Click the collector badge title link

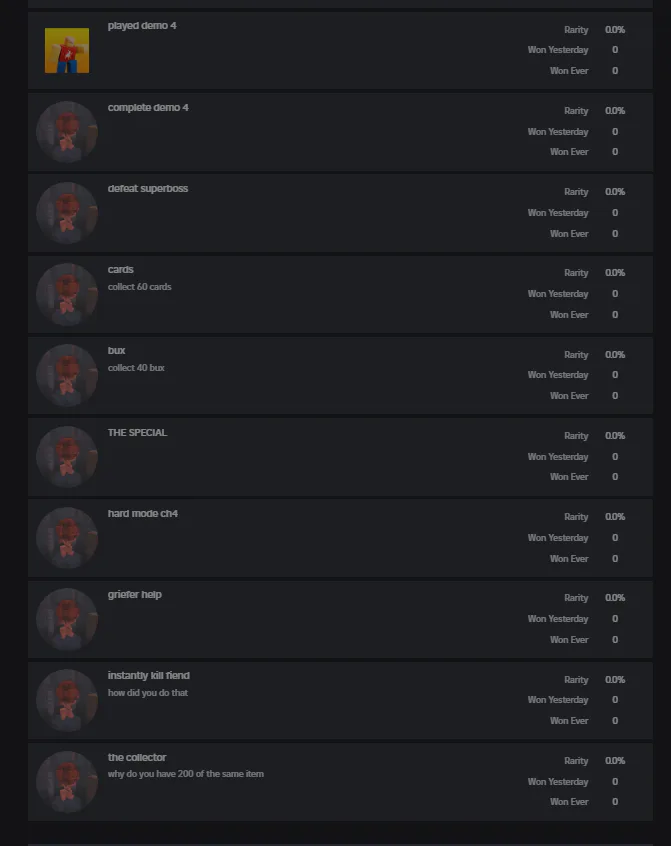click(x=137, y=758)
